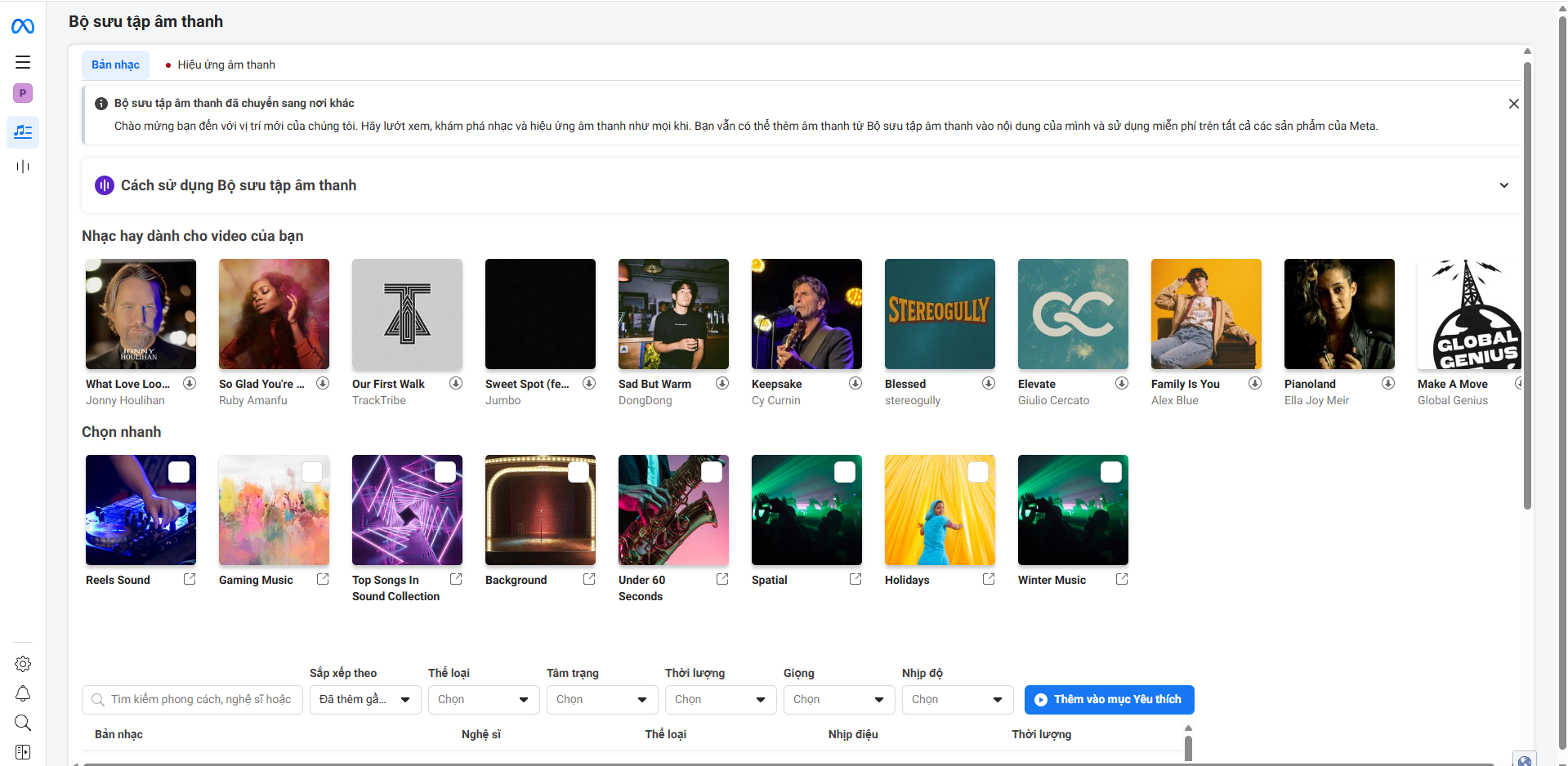Open the hamburger menu in sidebar
1568x766 pixels.
coord(23,62)
